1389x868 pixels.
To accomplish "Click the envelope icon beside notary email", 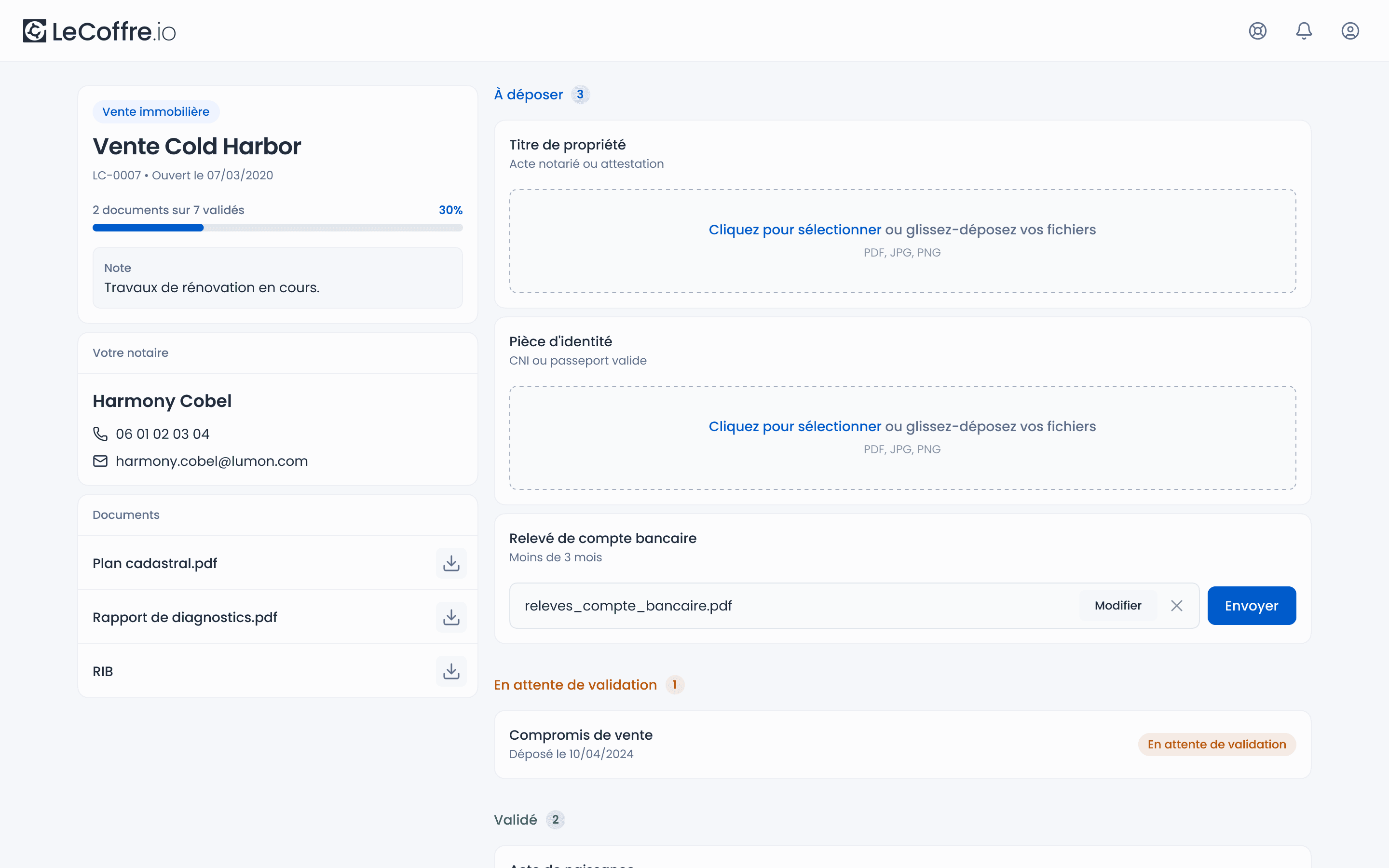I will pos(100,461).
